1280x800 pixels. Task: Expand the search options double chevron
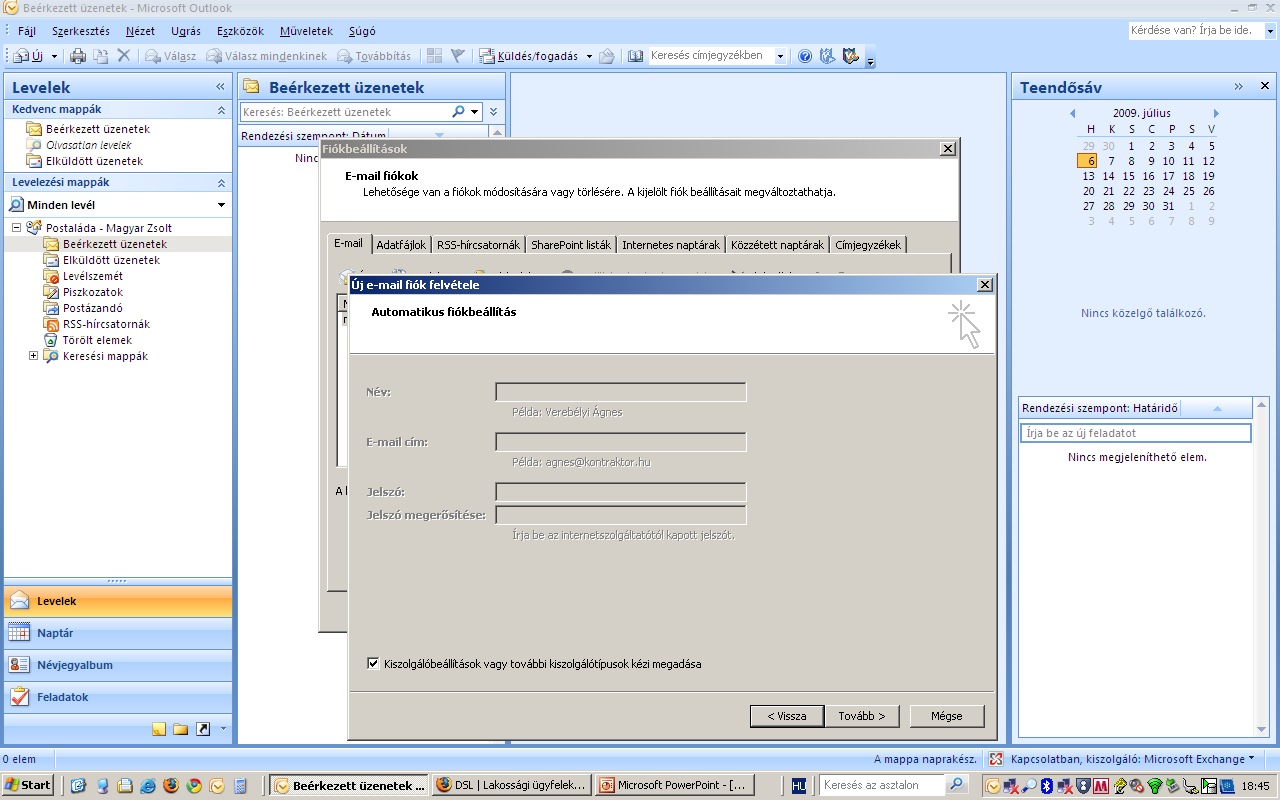click(x=493, y=112)
